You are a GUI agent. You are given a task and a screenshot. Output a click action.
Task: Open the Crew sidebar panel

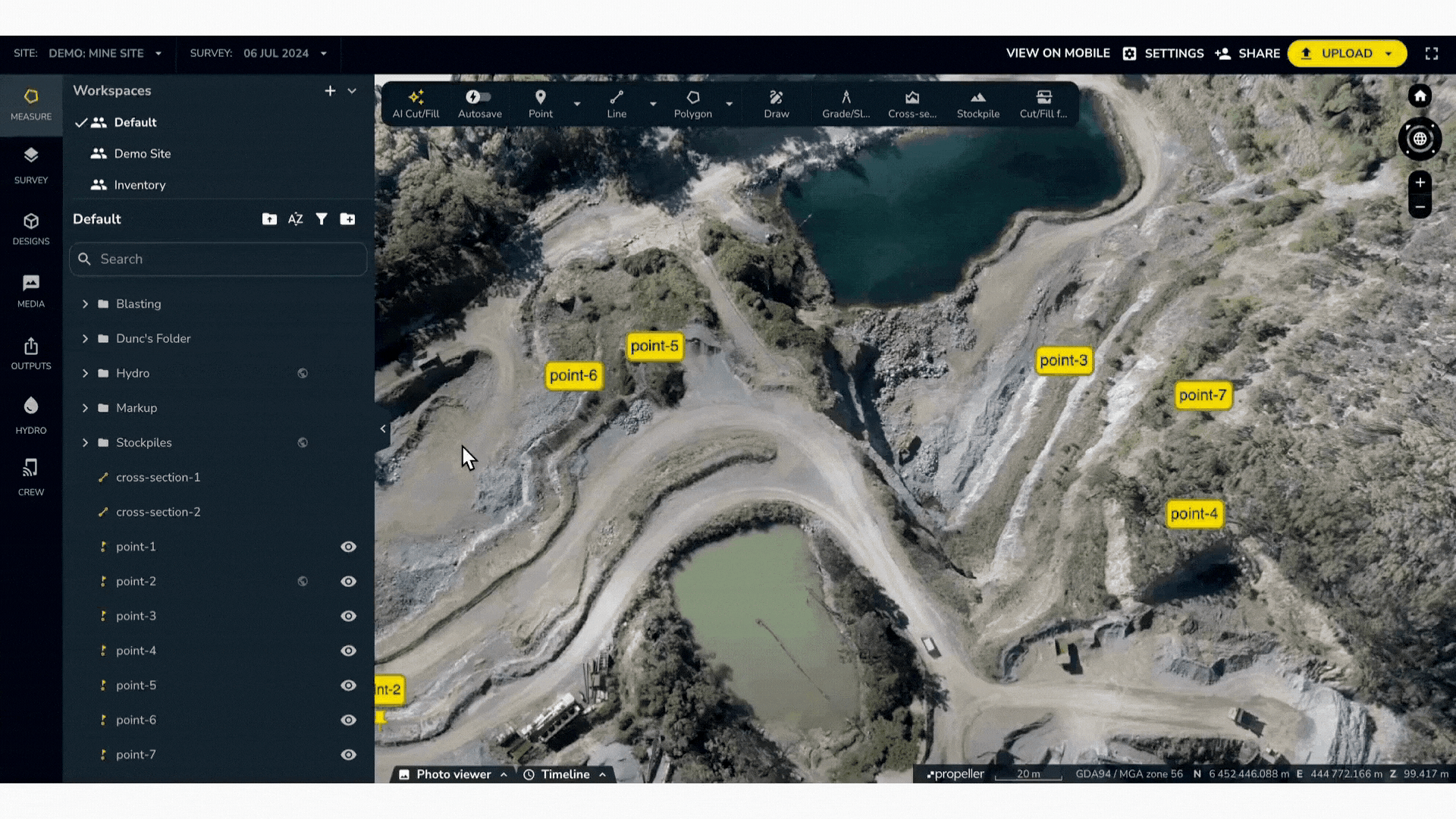(31, 477)
